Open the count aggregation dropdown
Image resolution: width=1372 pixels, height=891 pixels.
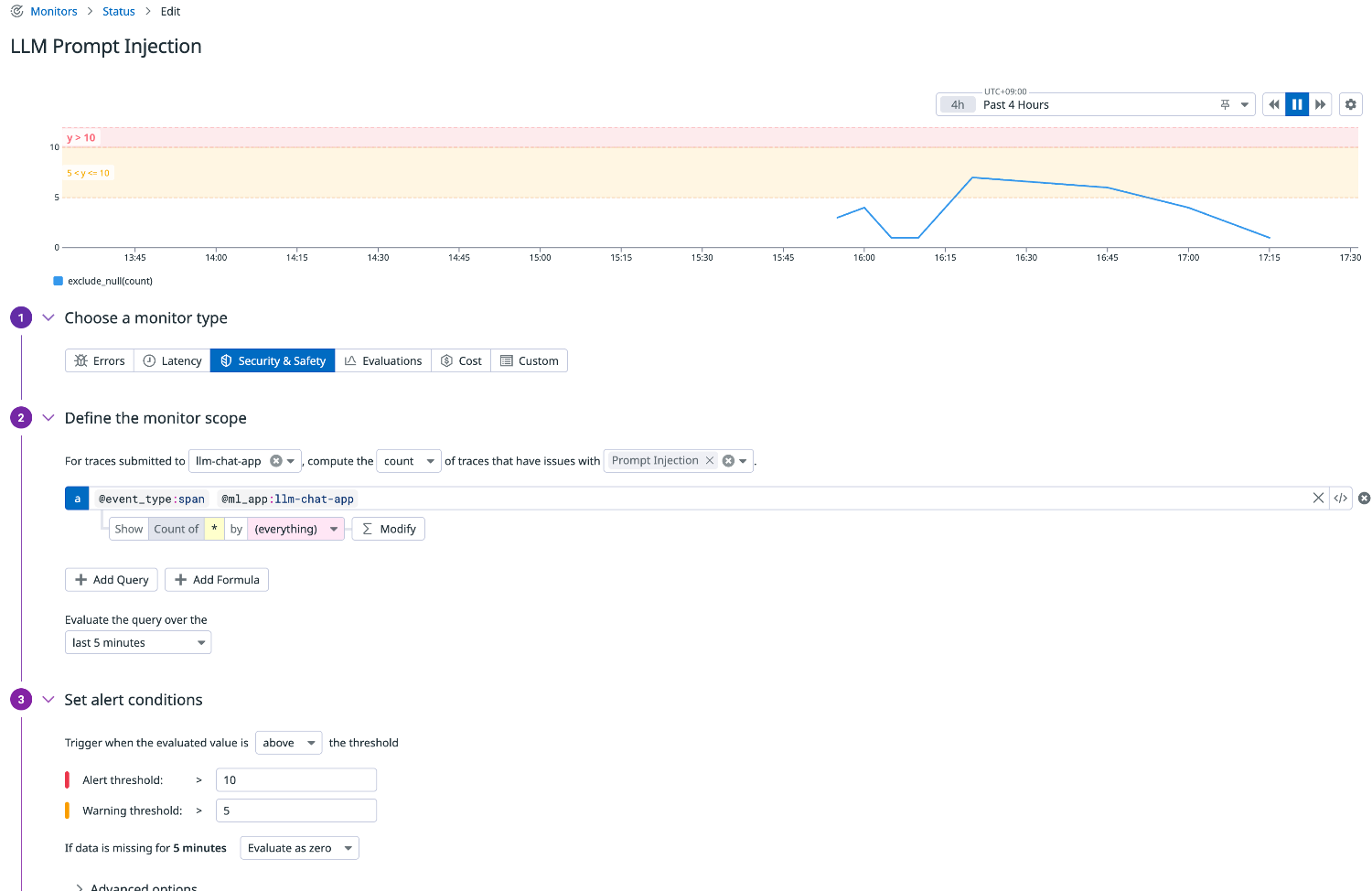point(409,461)
